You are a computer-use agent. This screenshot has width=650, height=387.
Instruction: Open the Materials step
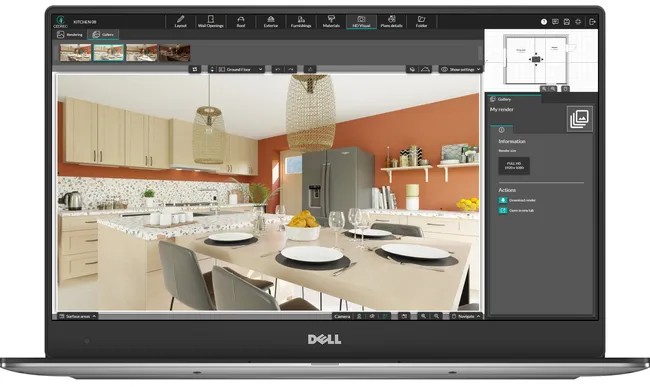(331, 22)
